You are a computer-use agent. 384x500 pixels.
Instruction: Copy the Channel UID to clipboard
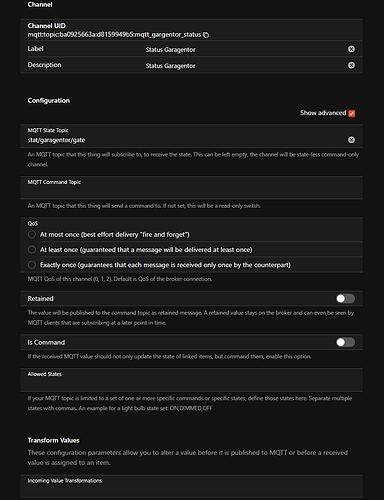coord(206,35)
